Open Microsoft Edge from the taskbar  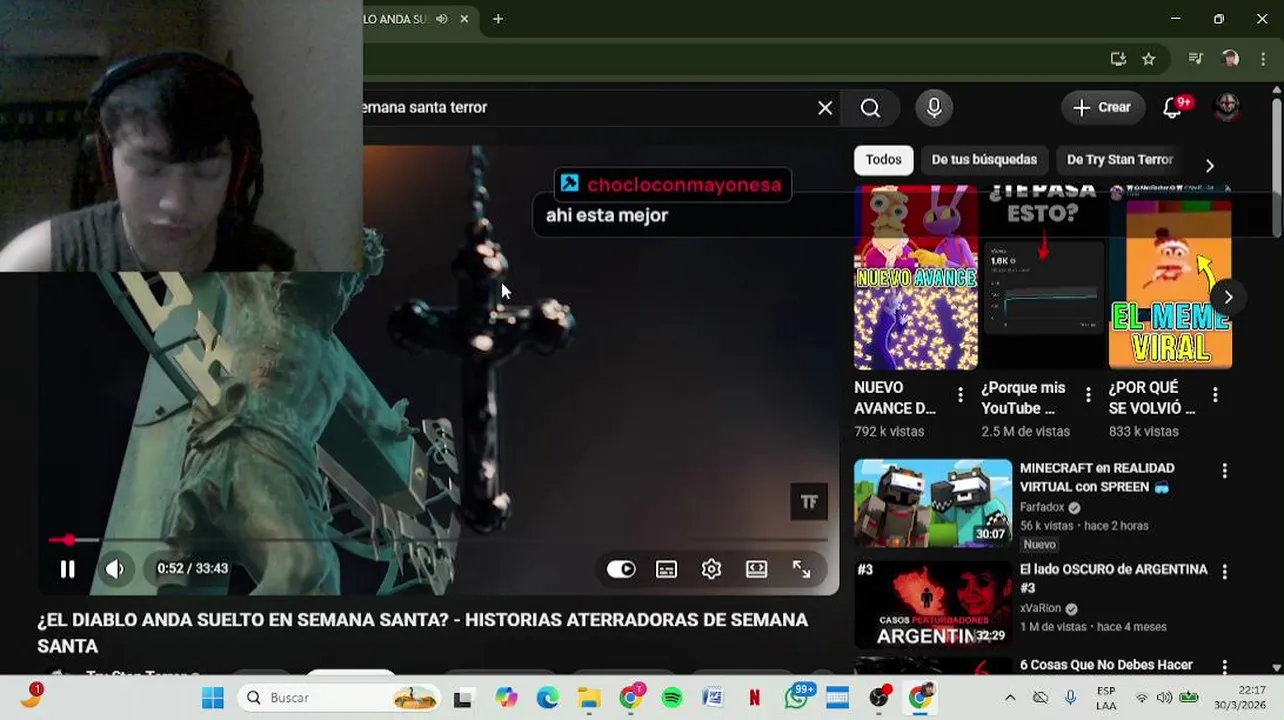[547, 698]
